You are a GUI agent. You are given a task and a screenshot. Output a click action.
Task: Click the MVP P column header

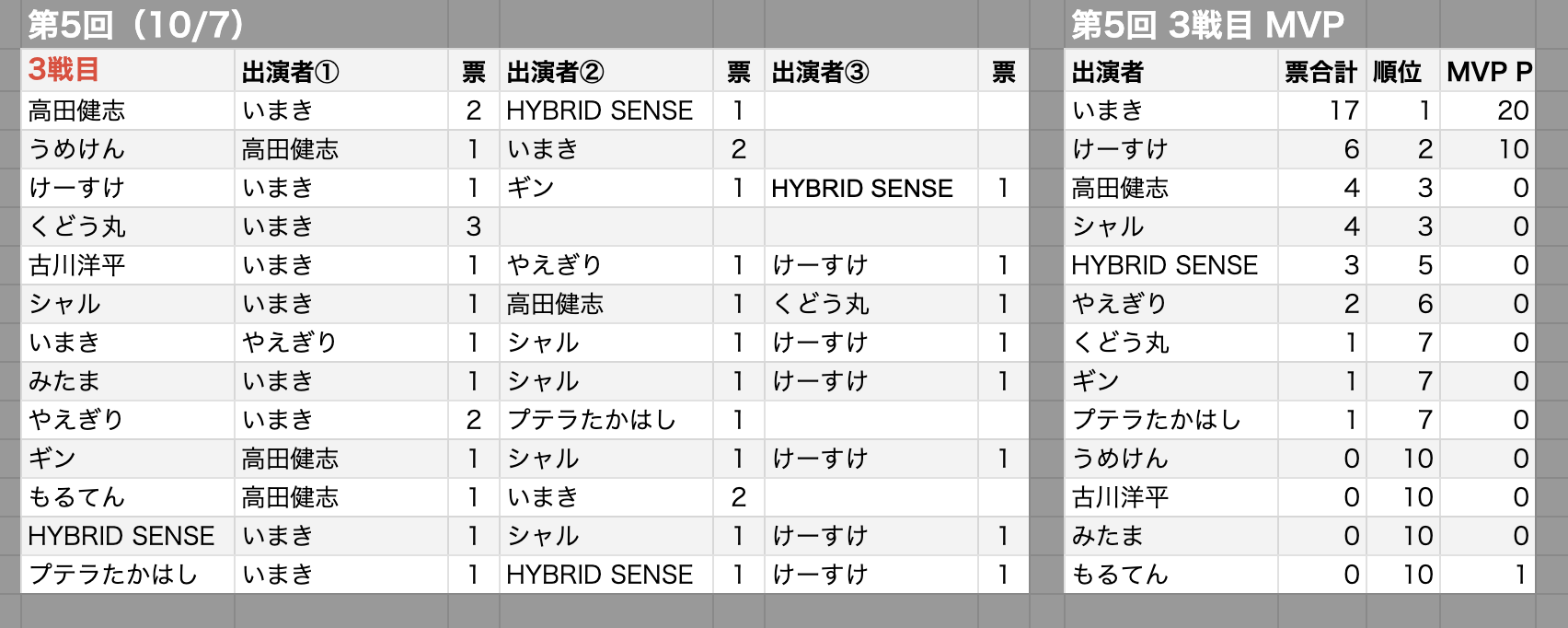pos(1488,72)
